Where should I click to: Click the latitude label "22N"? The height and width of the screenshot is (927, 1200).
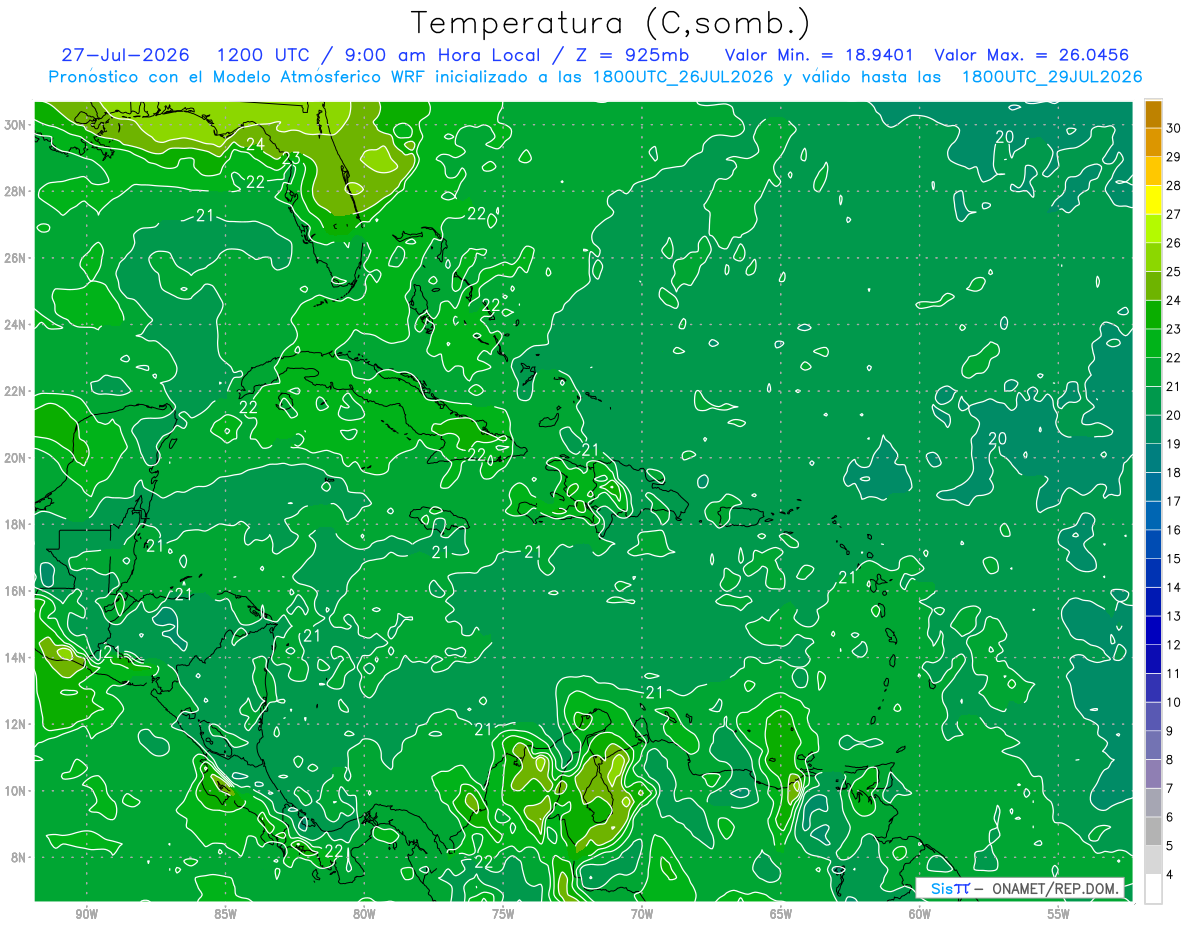click(x=17, y=391)
